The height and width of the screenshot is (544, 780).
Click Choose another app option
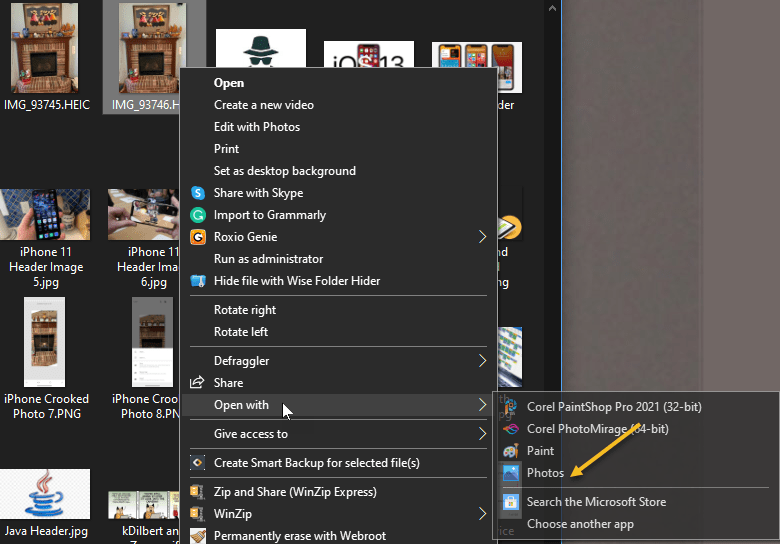tap(580, 524)
